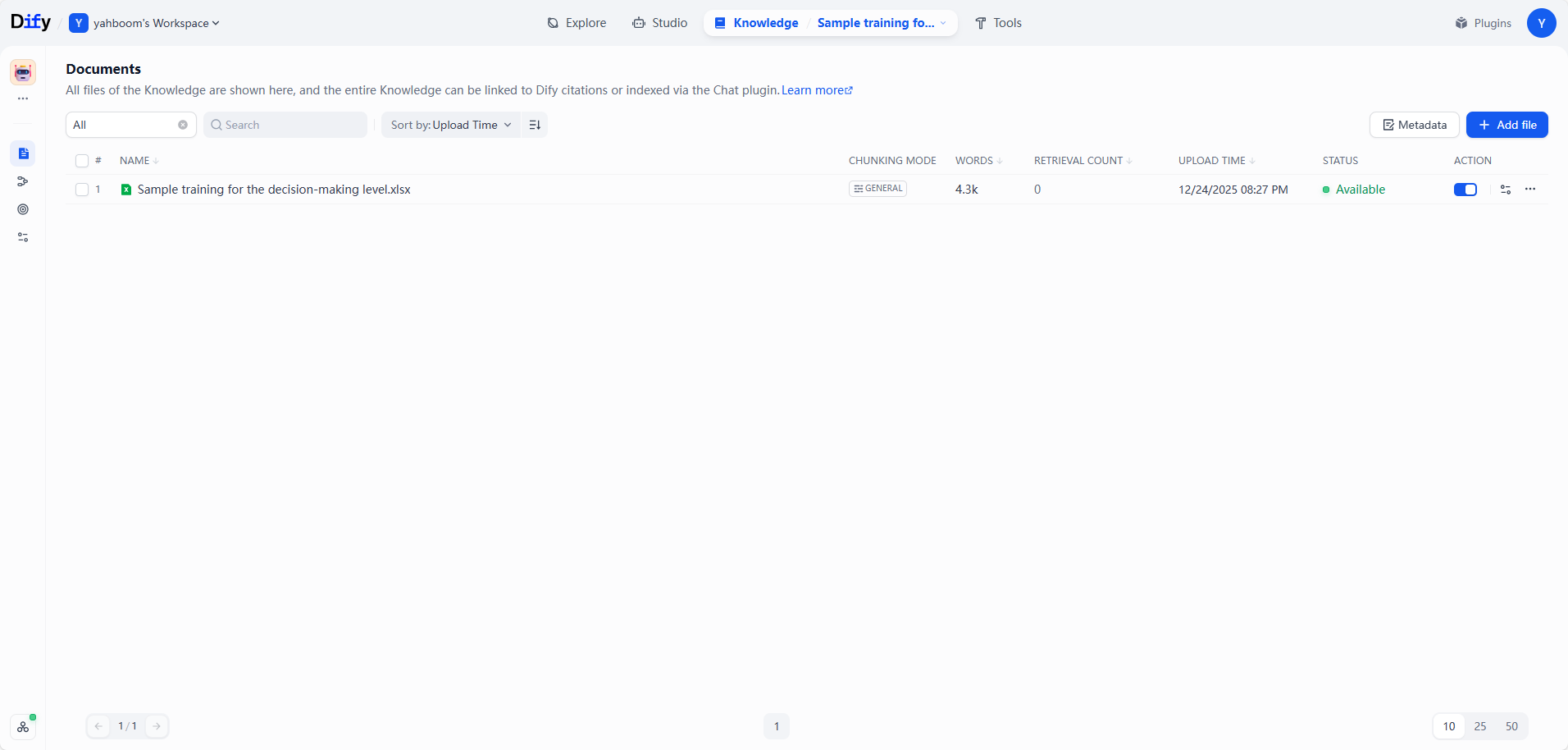This screenshot has height=750, width=1568.
Task: Open the knowledge base robot avatar icon
Action: coord(23,72)
